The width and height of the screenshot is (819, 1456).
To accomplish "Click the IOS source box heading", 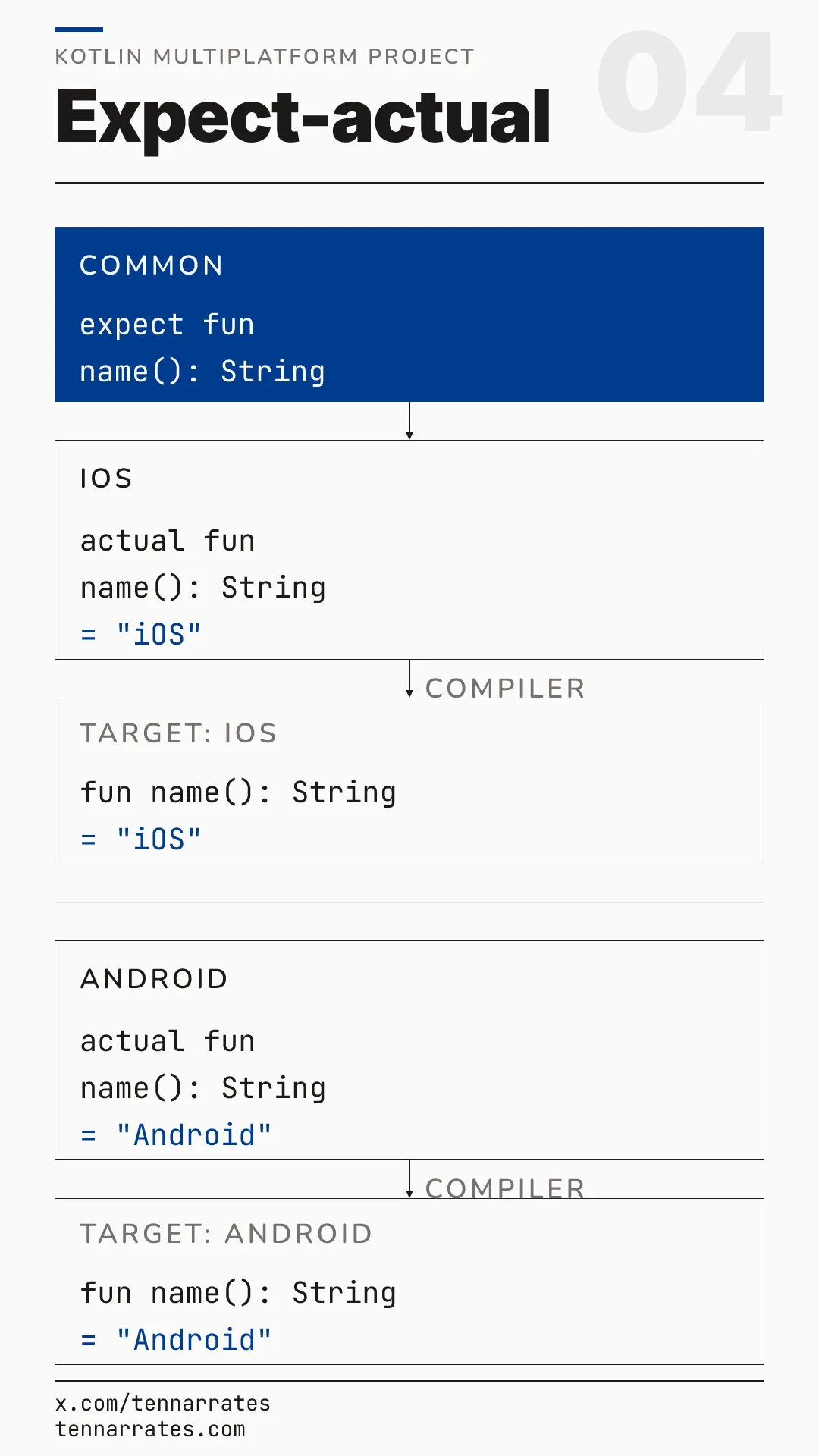I will pyautogui.click(x=106, y=479).
